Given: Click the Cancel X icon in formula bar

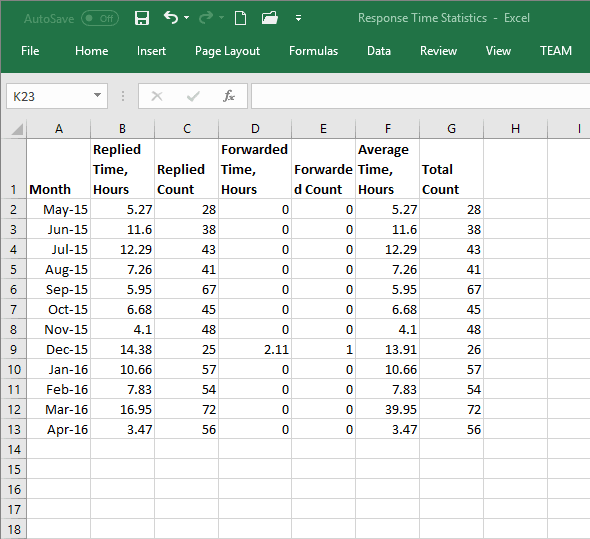Looking at the screenshot, I should (157, 96).
